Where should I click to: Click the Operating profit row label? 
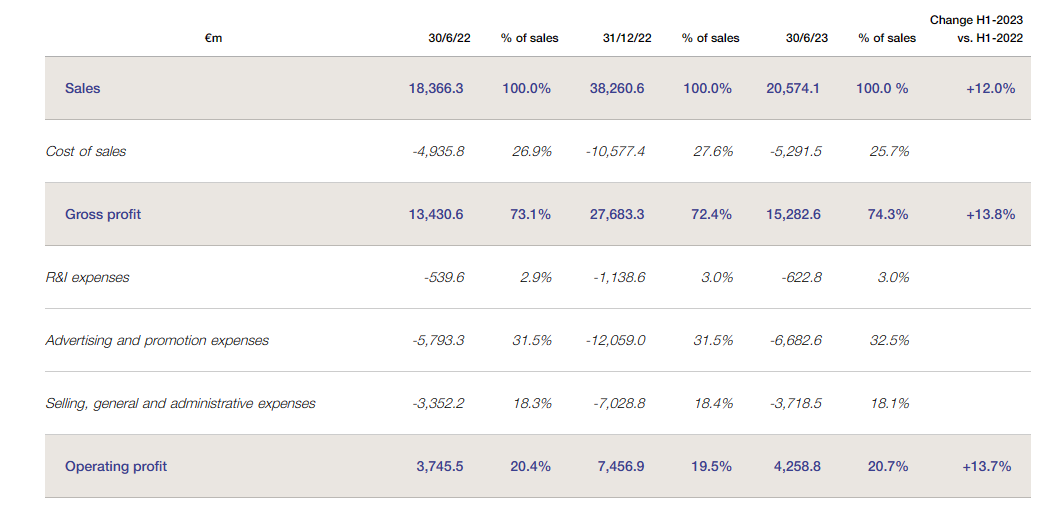point(116,466)
